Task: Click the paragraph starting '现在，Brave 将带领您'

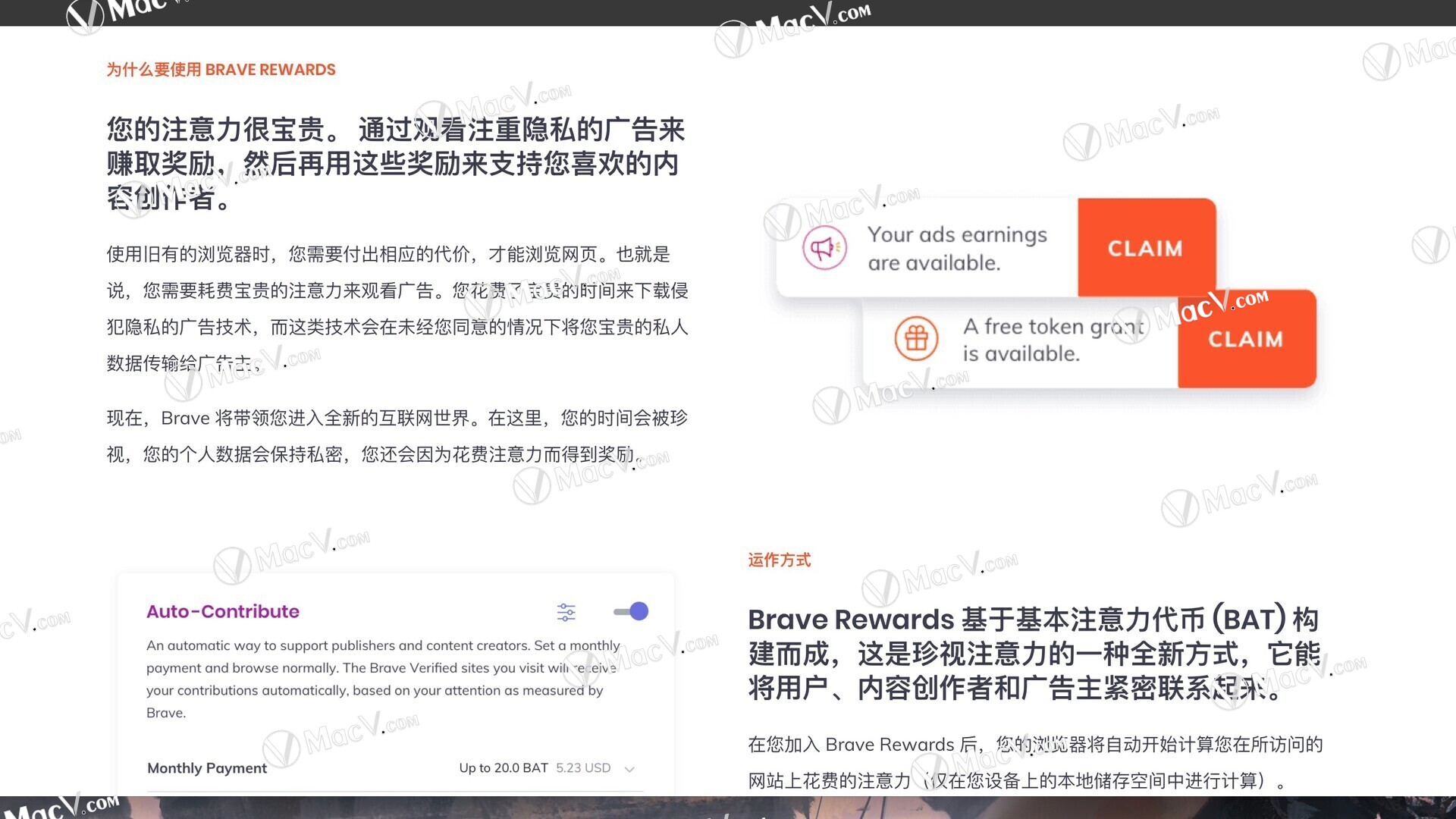Action: pos(397,436)
